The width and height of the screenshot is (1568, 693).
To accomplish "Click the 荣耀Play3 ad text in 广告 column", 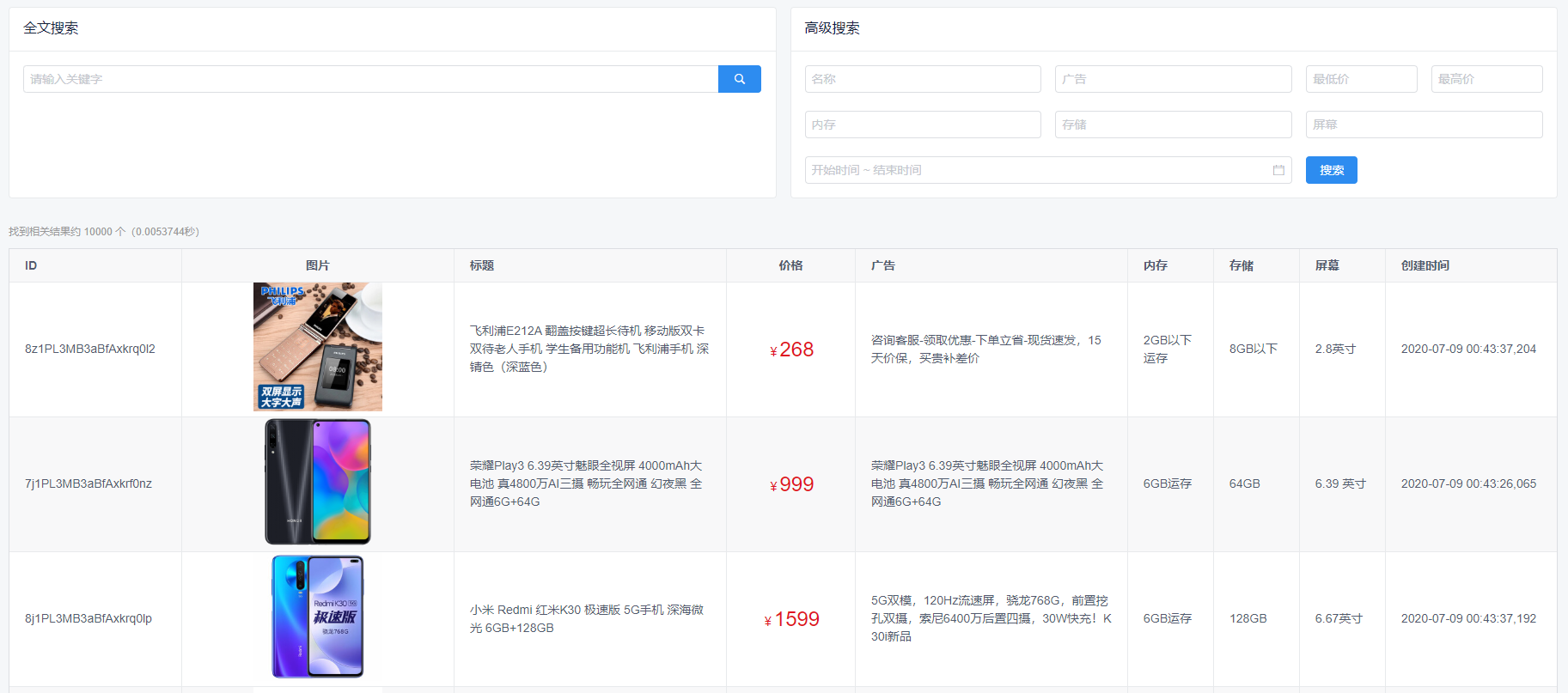I will 988,483.
